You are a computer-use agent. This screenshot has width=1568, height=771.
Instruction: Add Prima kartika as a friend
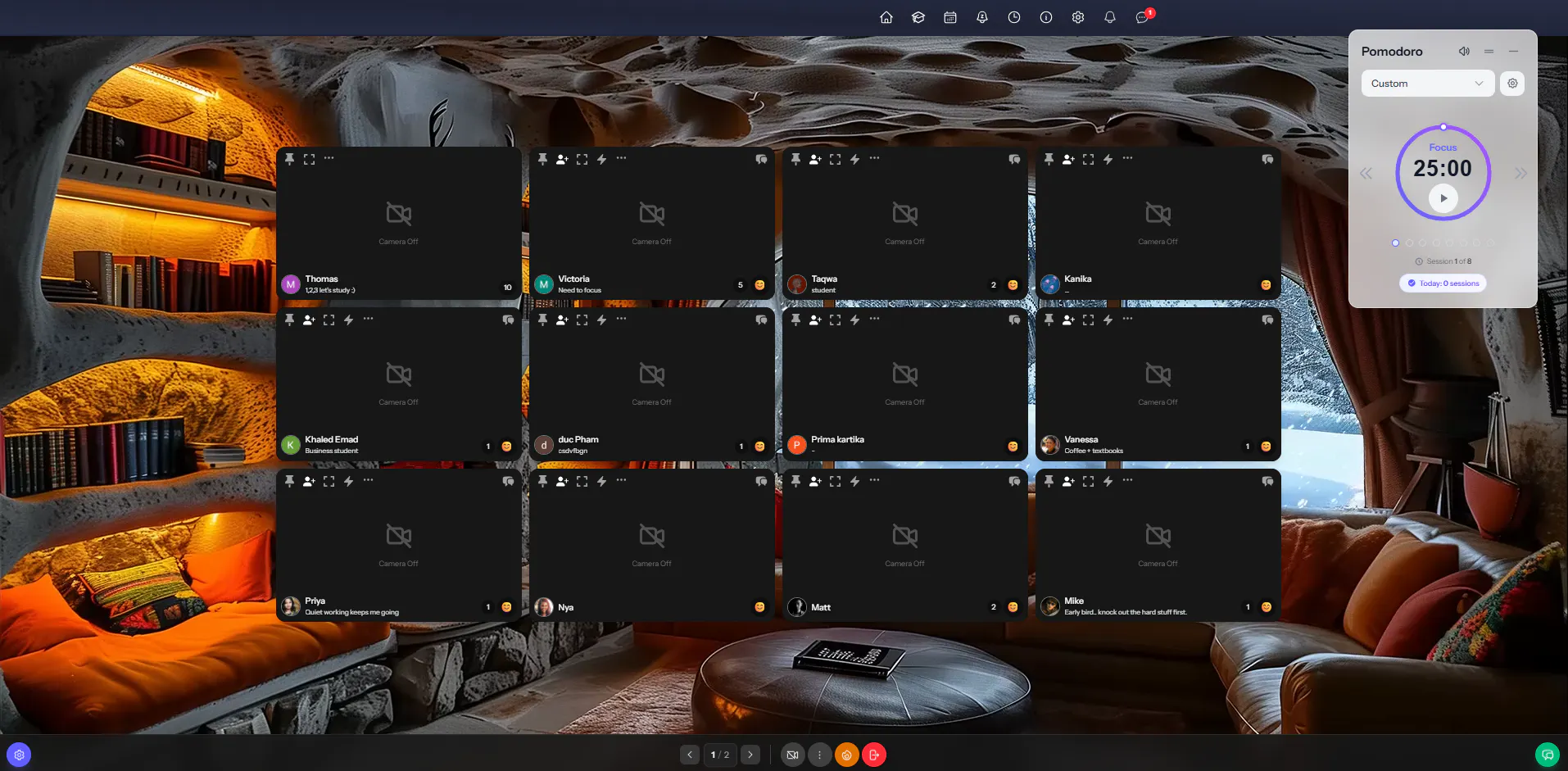(815, 320)
